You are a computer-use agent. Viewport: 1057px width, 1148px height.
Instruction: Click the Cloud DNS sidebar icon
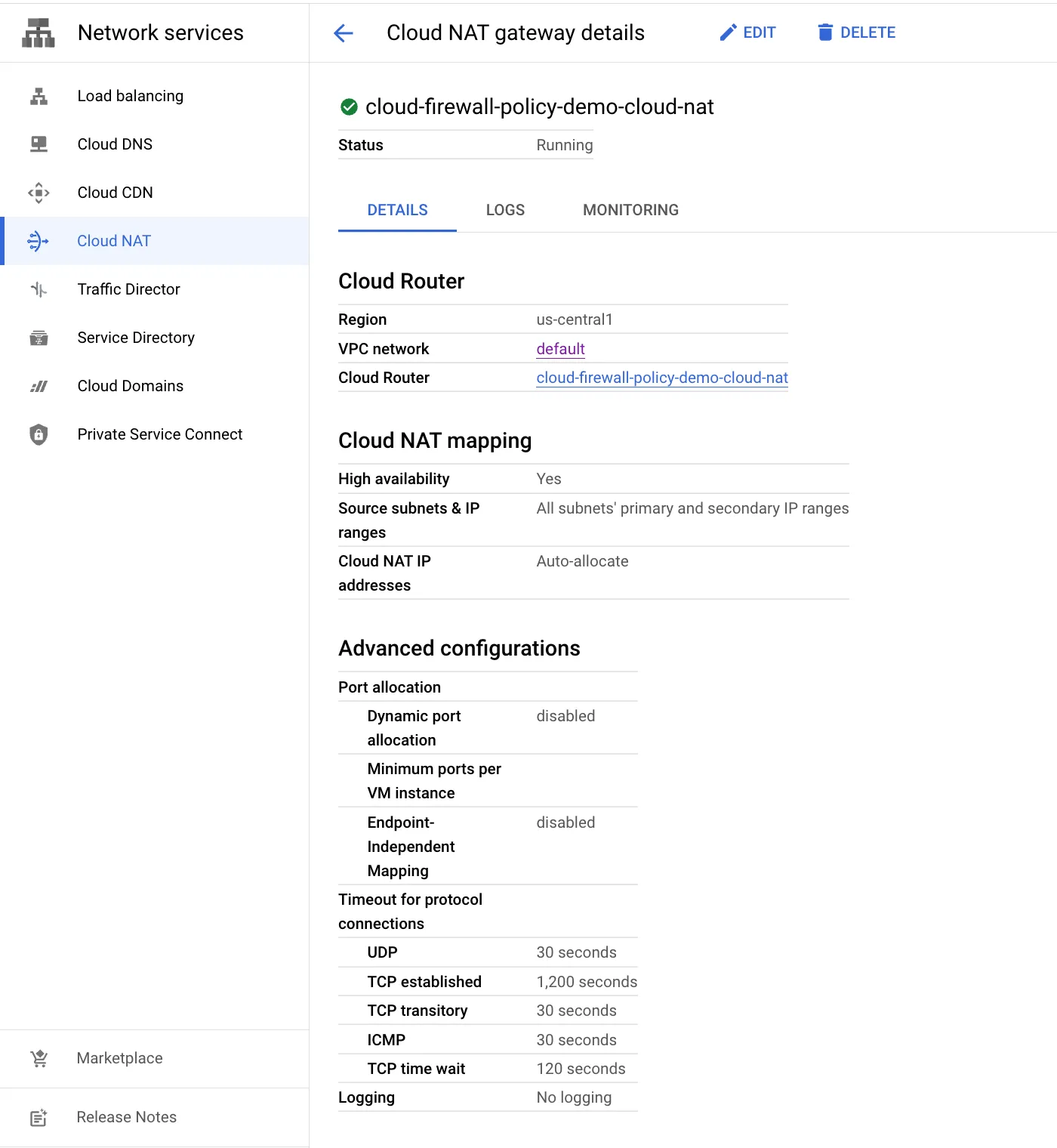[x=39, y=144]
